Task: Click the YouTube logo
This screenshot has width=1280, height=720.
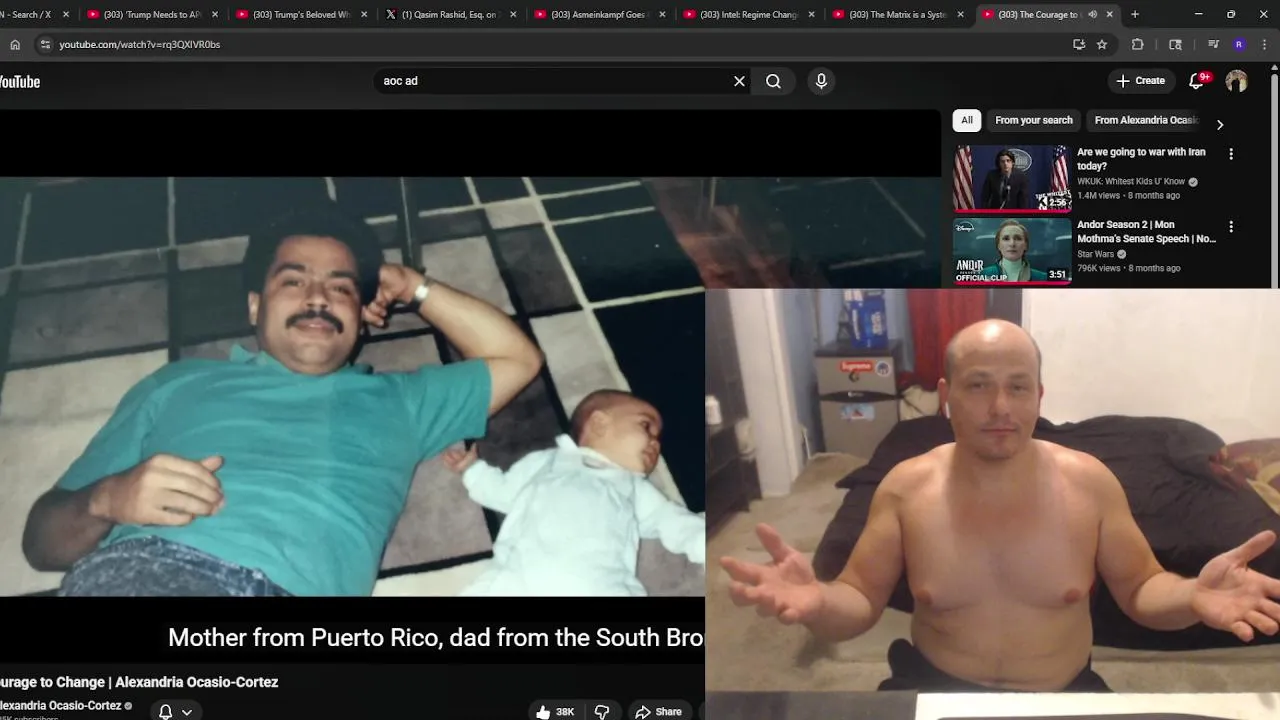Action: (x=20, y=82)
